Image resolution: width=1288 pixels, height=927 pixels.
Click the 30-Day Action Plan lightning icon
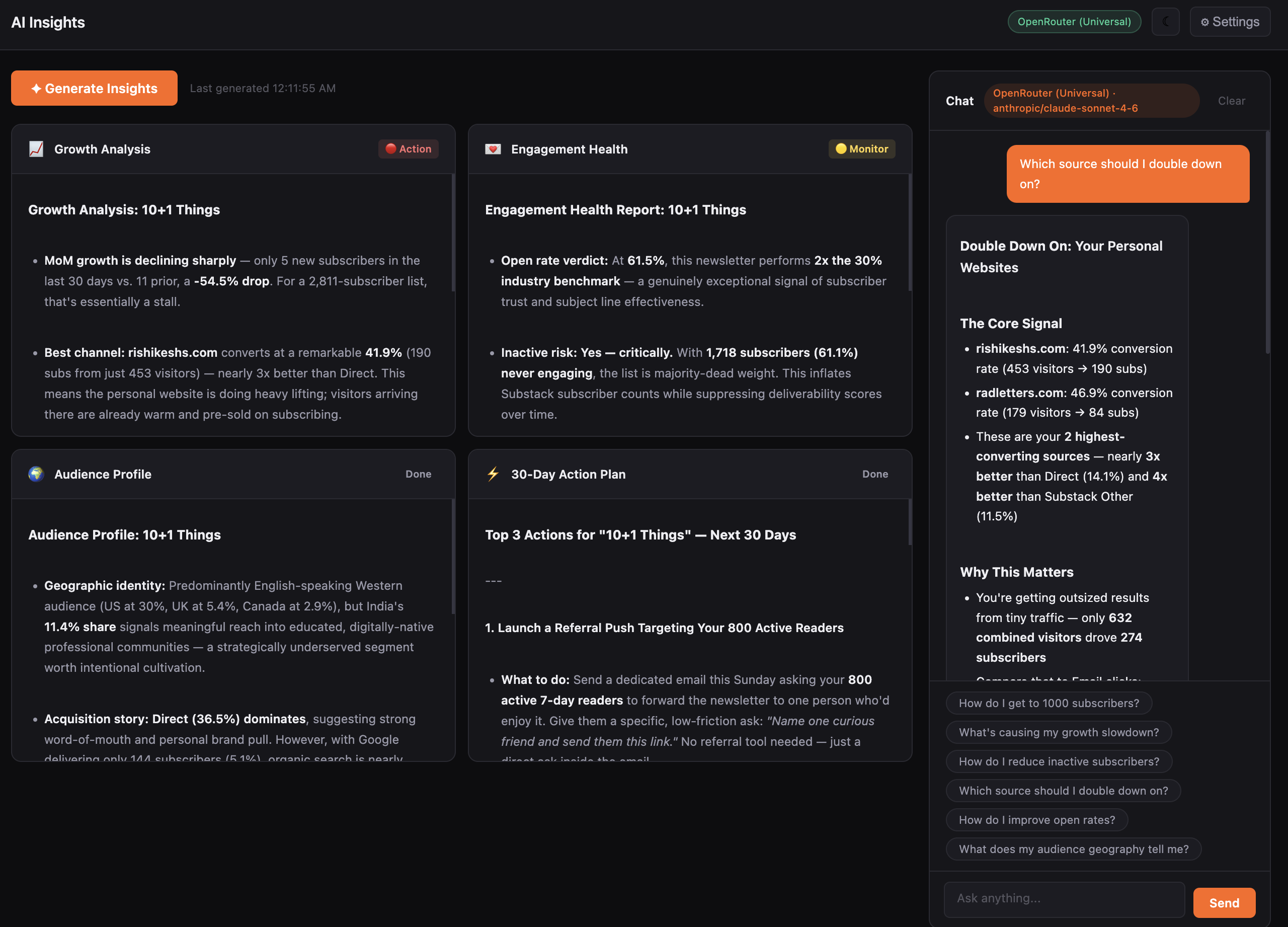[493, 474]
